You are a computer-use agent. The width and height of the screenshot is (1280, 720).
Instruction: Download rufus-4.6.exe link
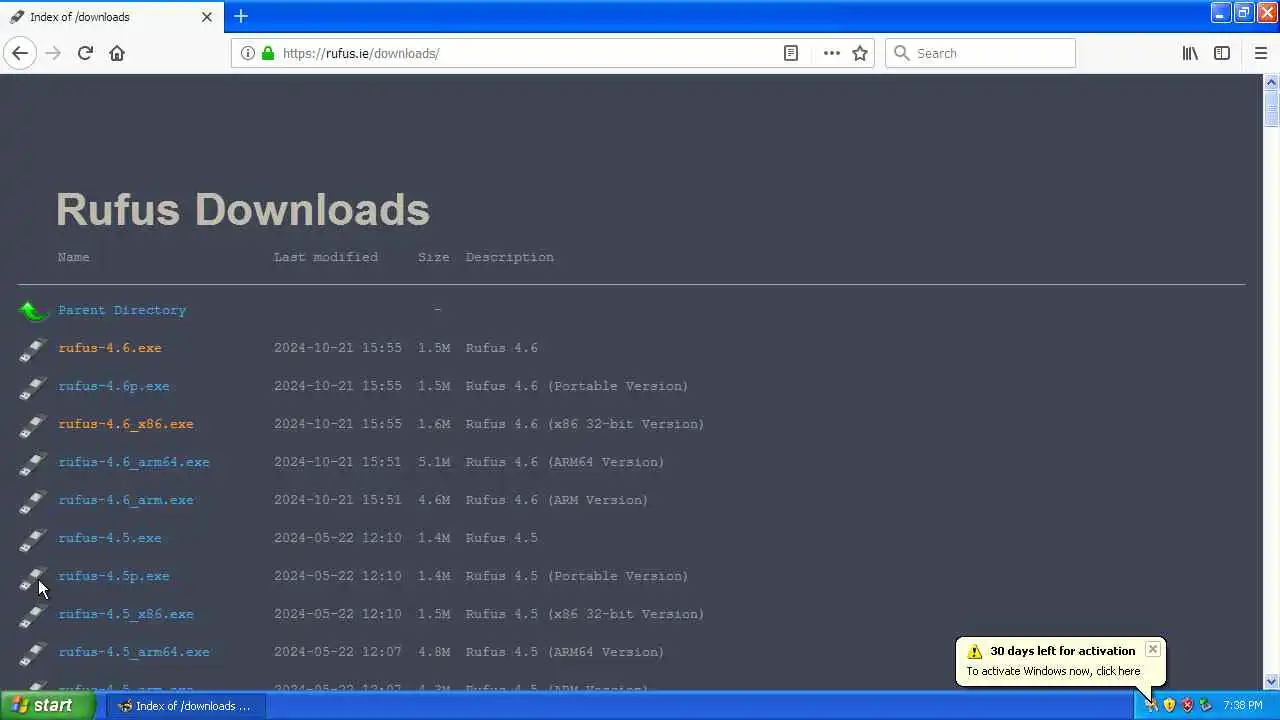[109, 348]
